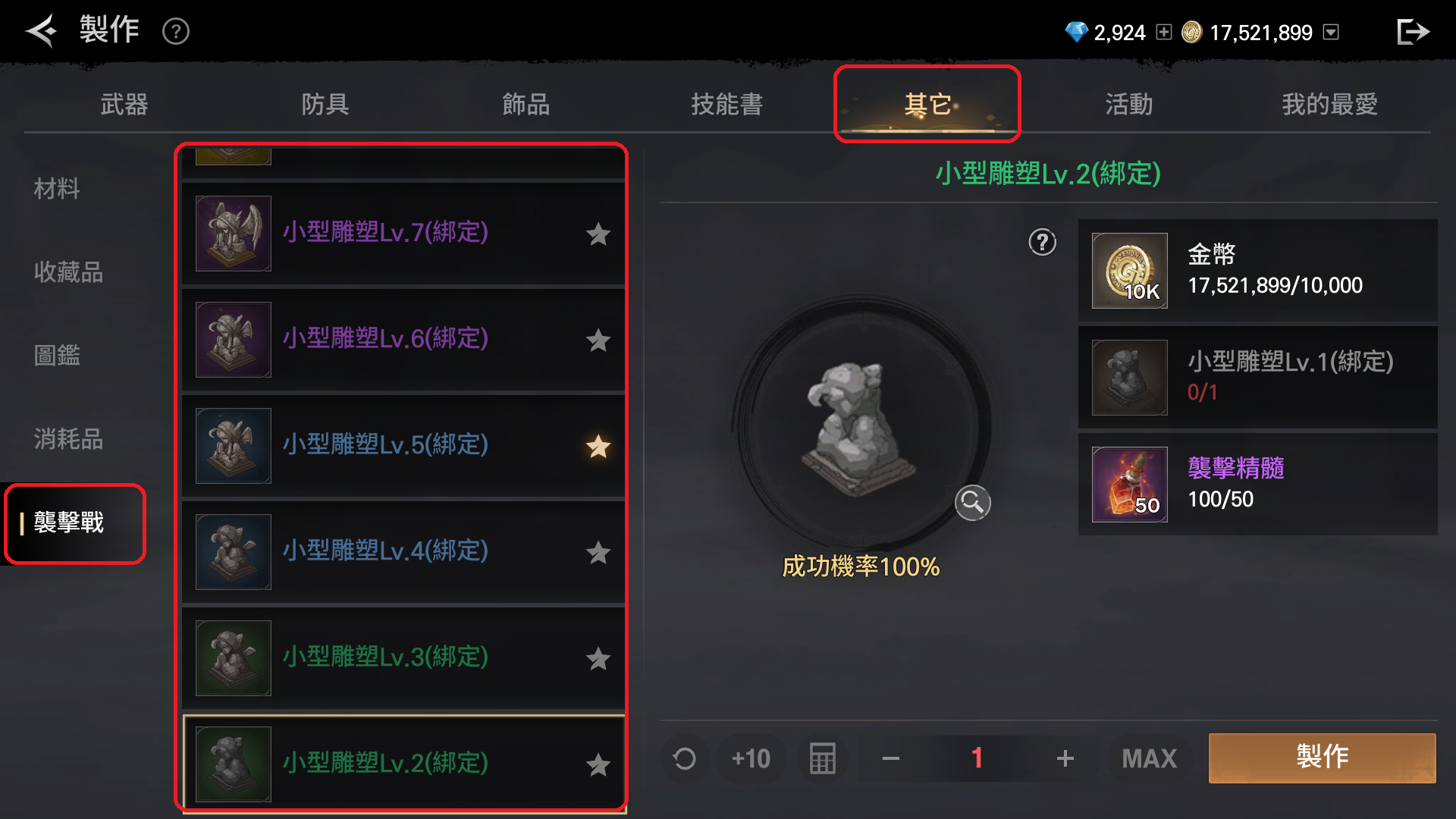The height and width of the screenshot is (819, 1456).
Task: Decrease quantity with the minus button
Action: (891, 758)
